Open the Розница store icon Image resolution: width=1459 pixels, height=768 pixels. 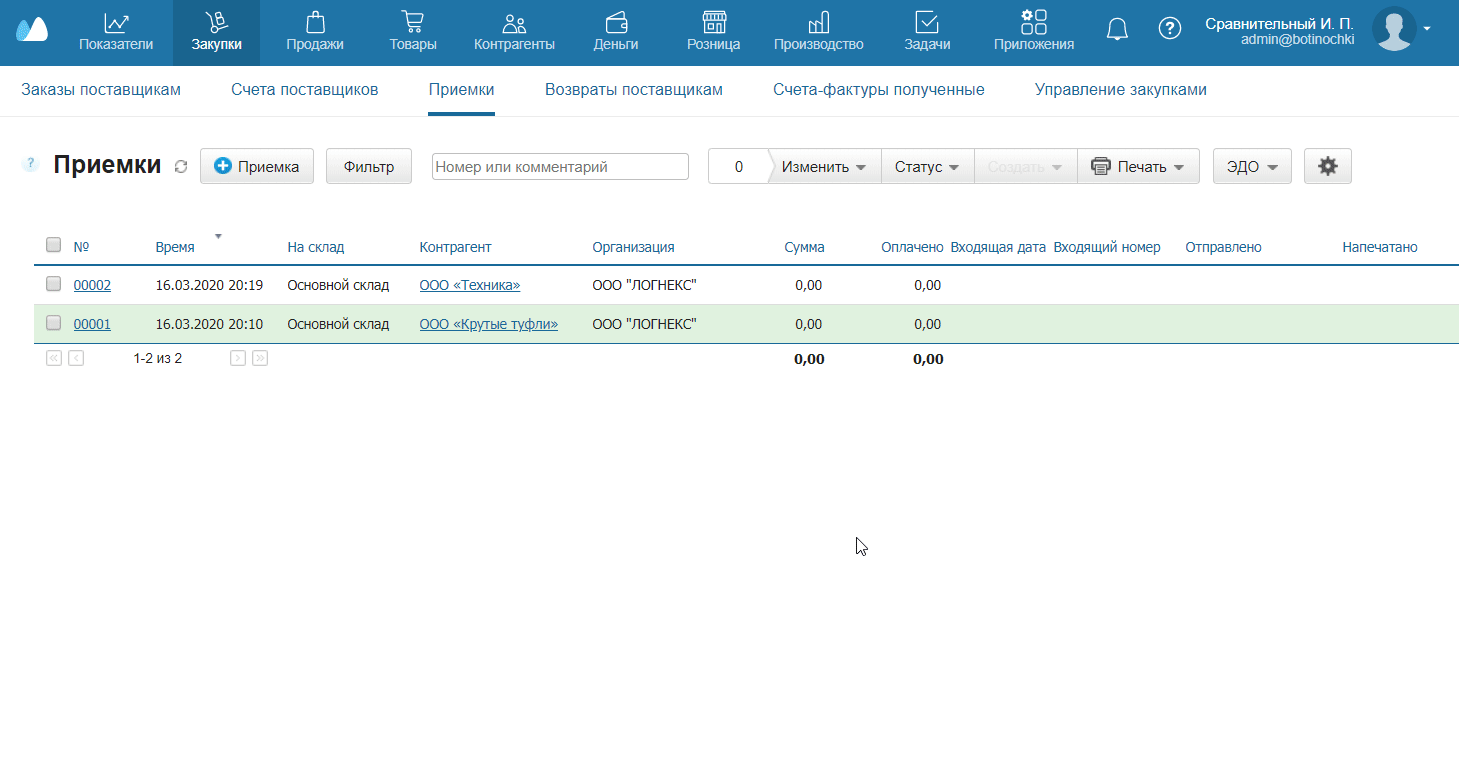(x=713, y=23)
